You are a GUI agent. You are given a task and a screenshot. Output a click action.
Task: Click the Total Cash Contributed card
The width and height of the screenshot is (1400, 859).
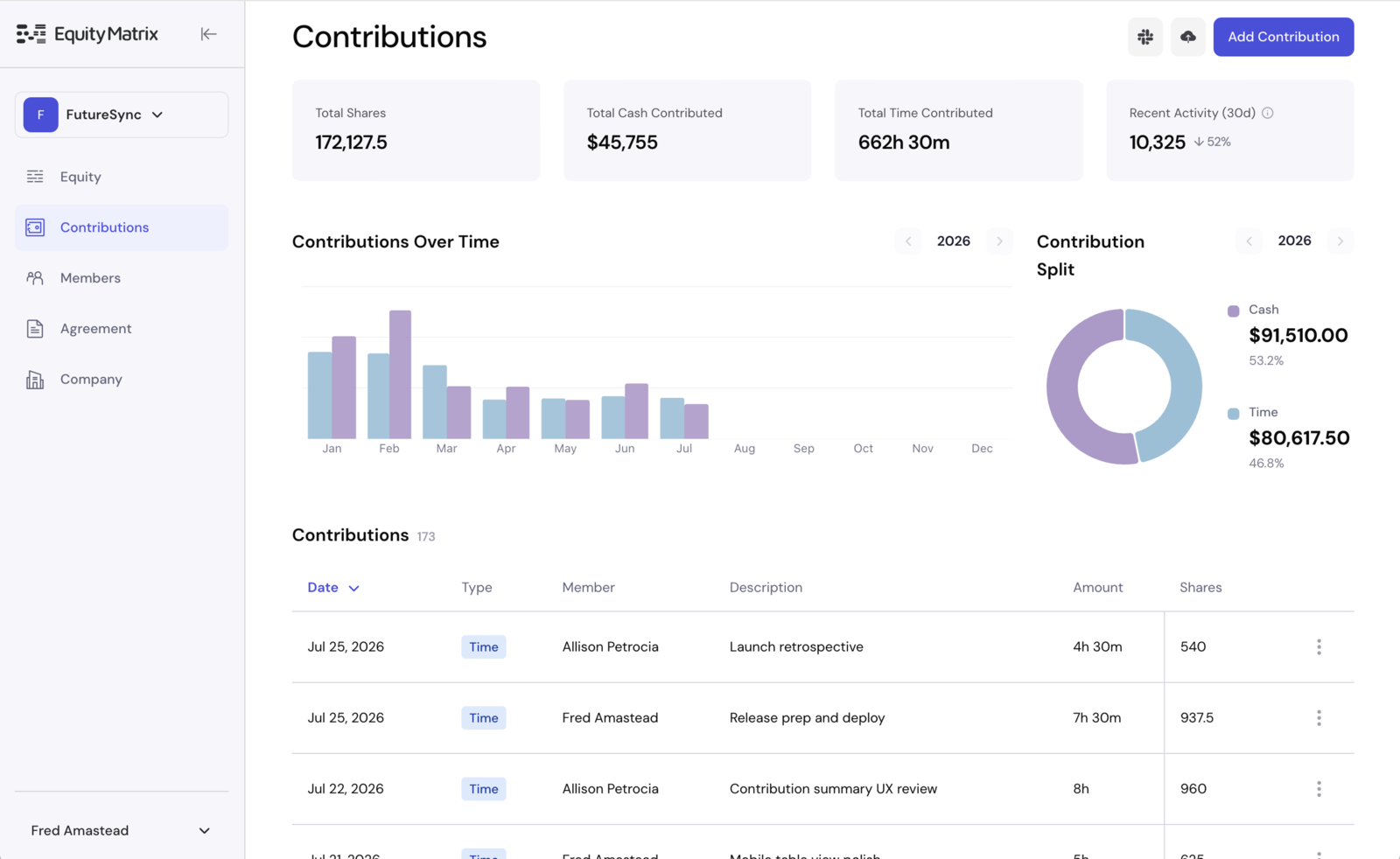688,130
